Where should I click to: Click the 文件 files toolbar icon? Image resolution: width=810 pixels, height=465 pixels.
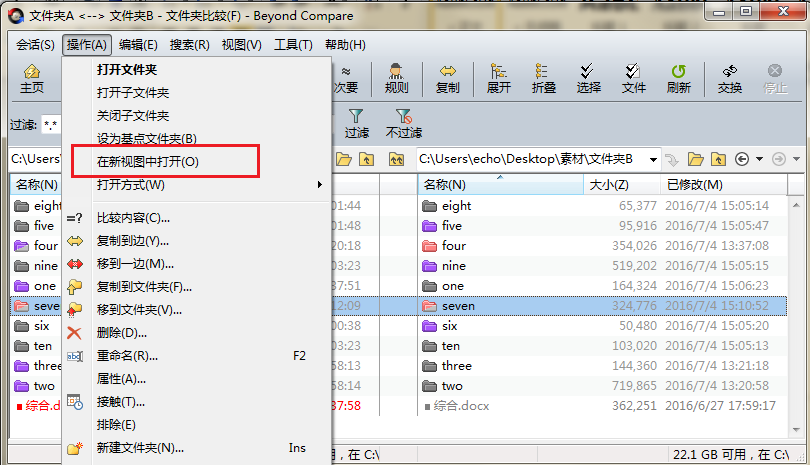coord(633,79)
